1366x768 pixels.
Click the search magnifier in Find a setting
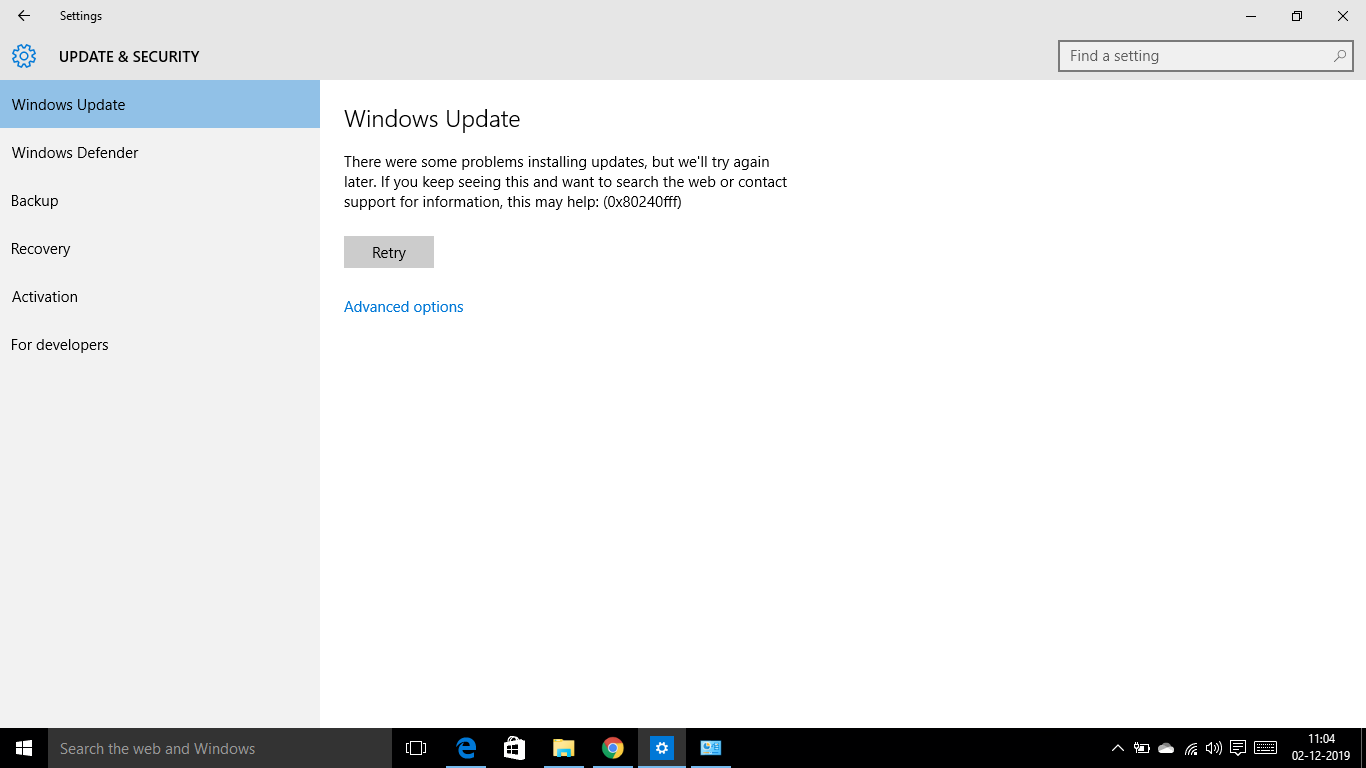click(x=1339, y=56)
